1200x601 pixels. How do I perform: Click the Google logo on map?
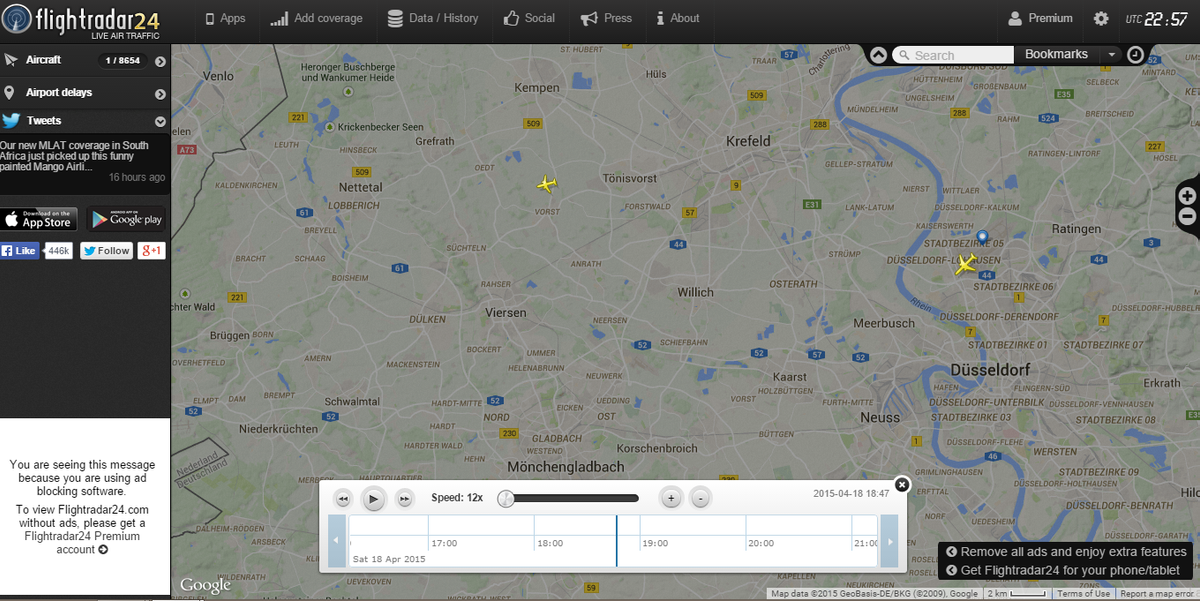click(x=205, y=585)
